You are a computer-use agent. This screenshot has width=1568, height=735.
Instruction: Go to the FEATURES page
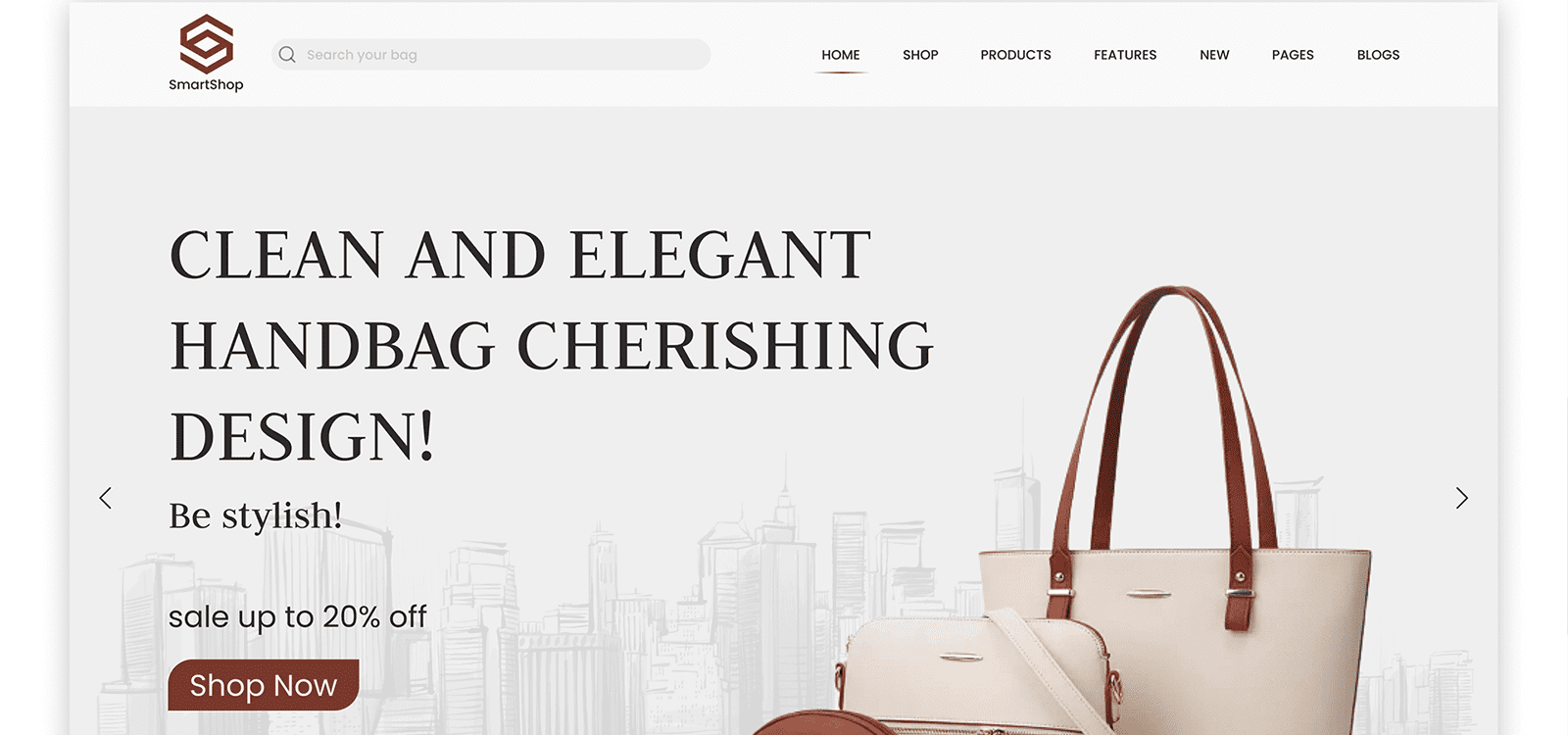click(x=1125, y=55)
